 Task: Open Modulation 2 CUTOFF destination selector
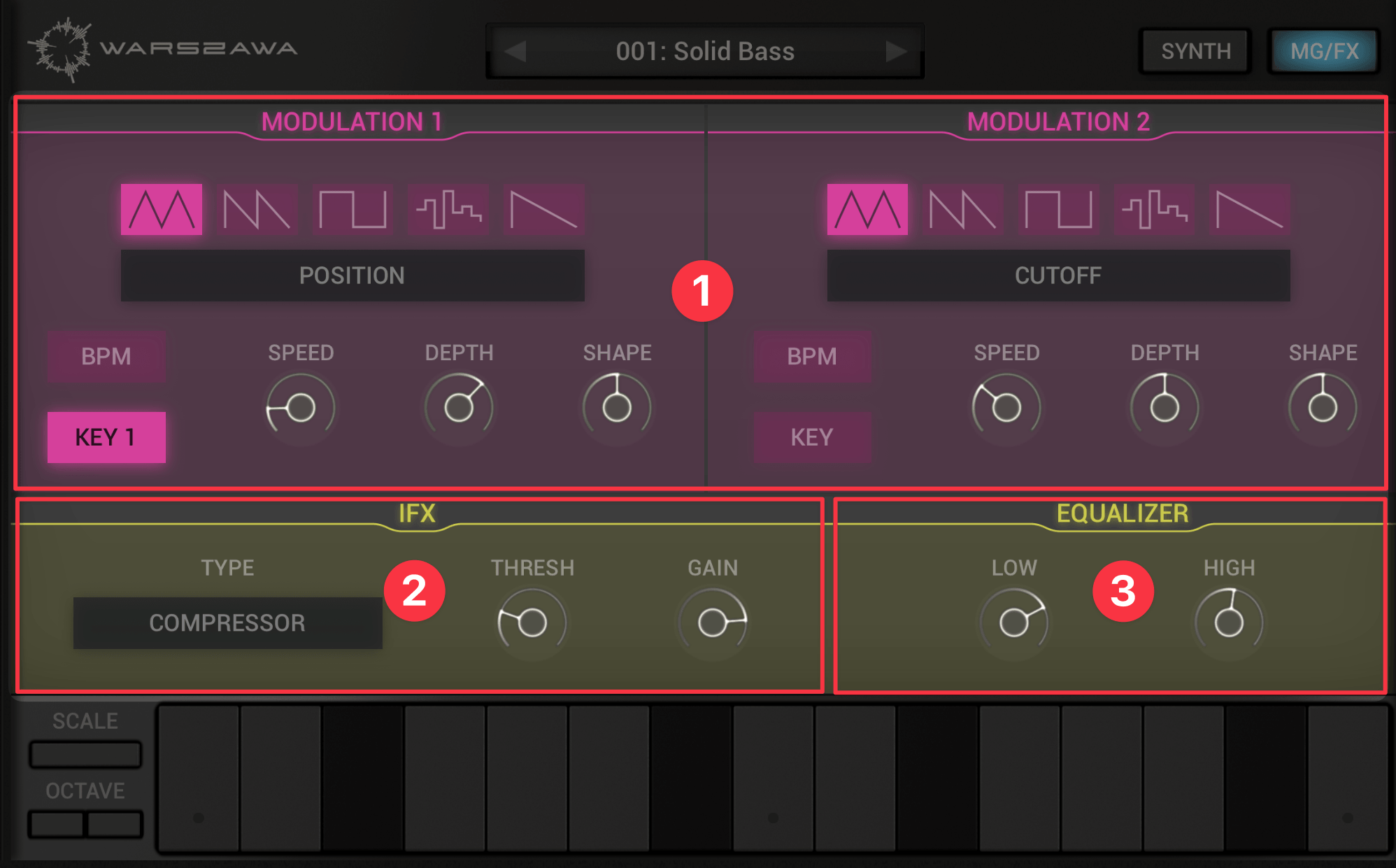click(1058, 276)
